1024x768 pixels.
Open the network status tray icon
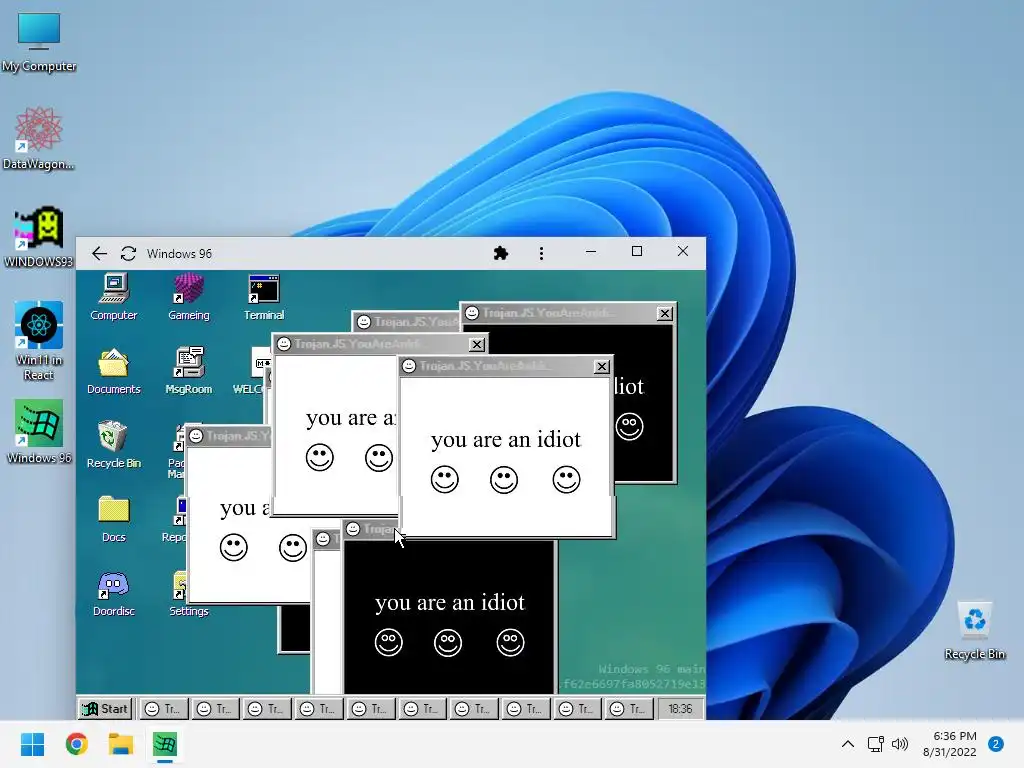(x=875, y=744)
